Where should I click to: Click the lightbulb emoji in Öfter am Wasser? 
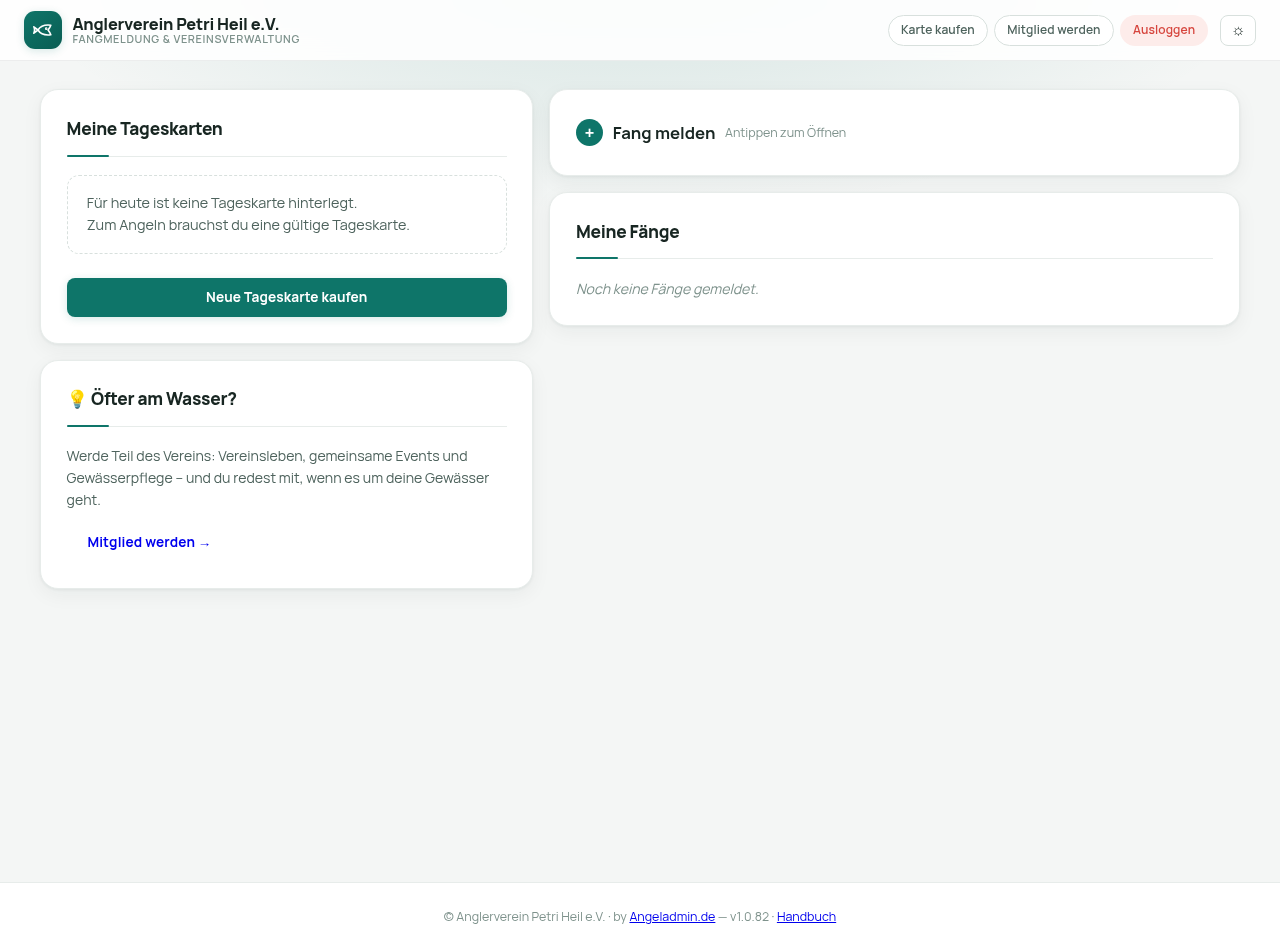pyautogui.click(x=77, y=399)
